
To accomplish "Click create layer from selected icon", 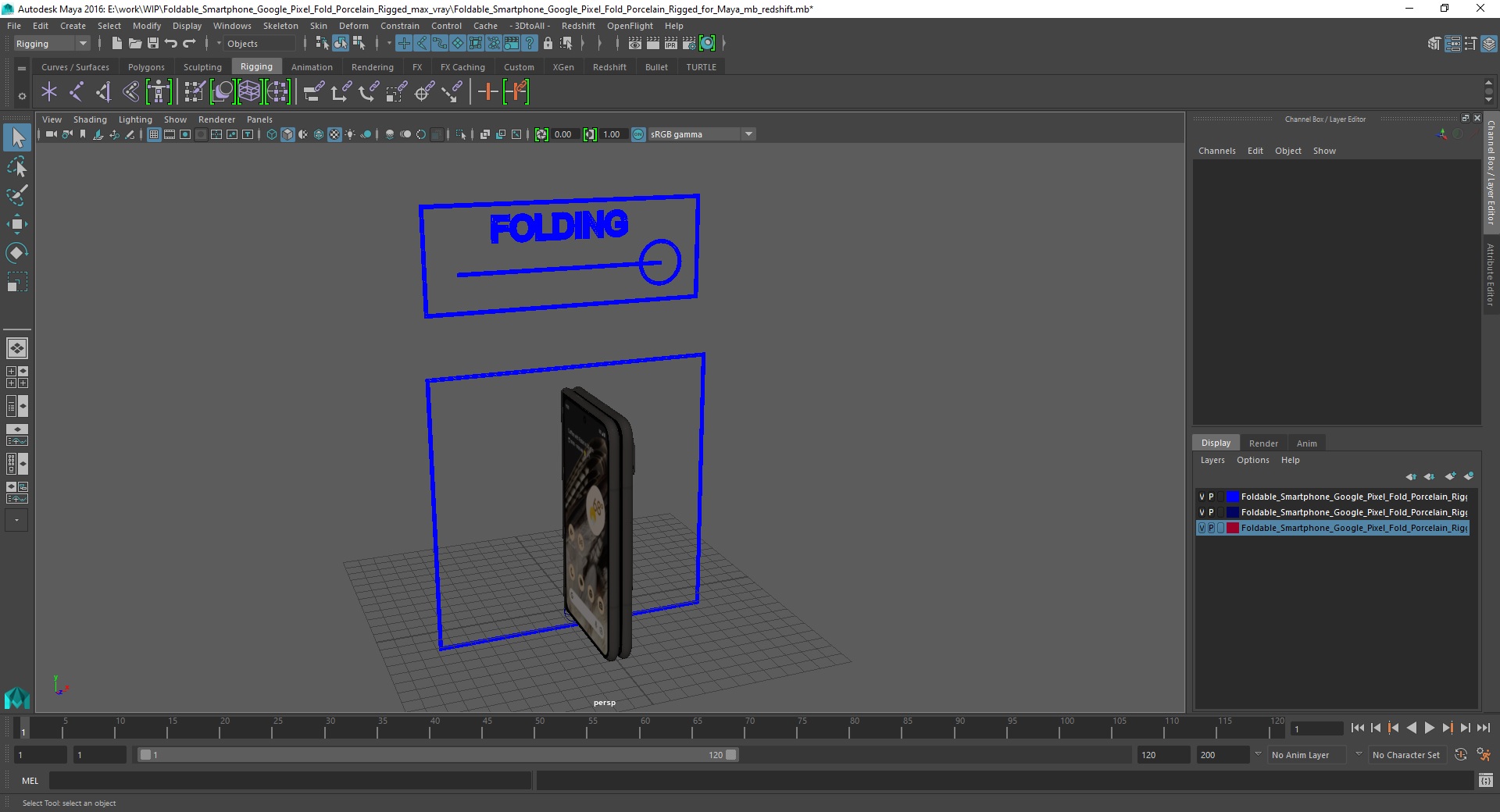I will [1469, 476].
